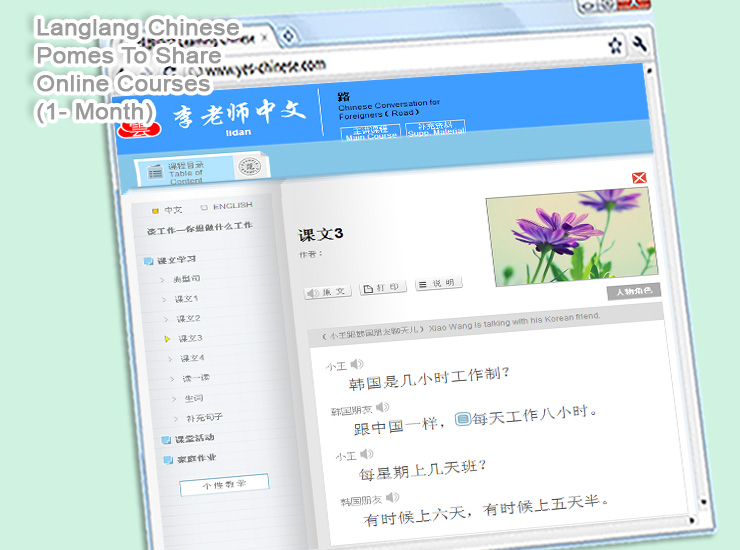
Task: Click the sentence 有时候上六天，有时候上五天半。
Action: point(486,510)
